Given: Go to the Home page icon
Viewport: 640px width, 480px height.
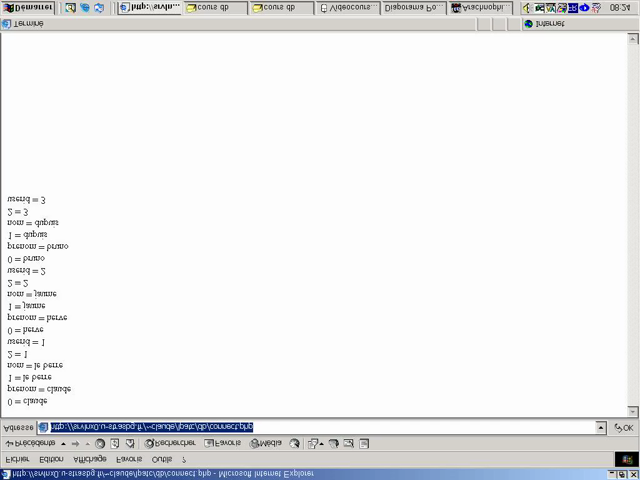Looking at the screenshot, I should [130, 443].
